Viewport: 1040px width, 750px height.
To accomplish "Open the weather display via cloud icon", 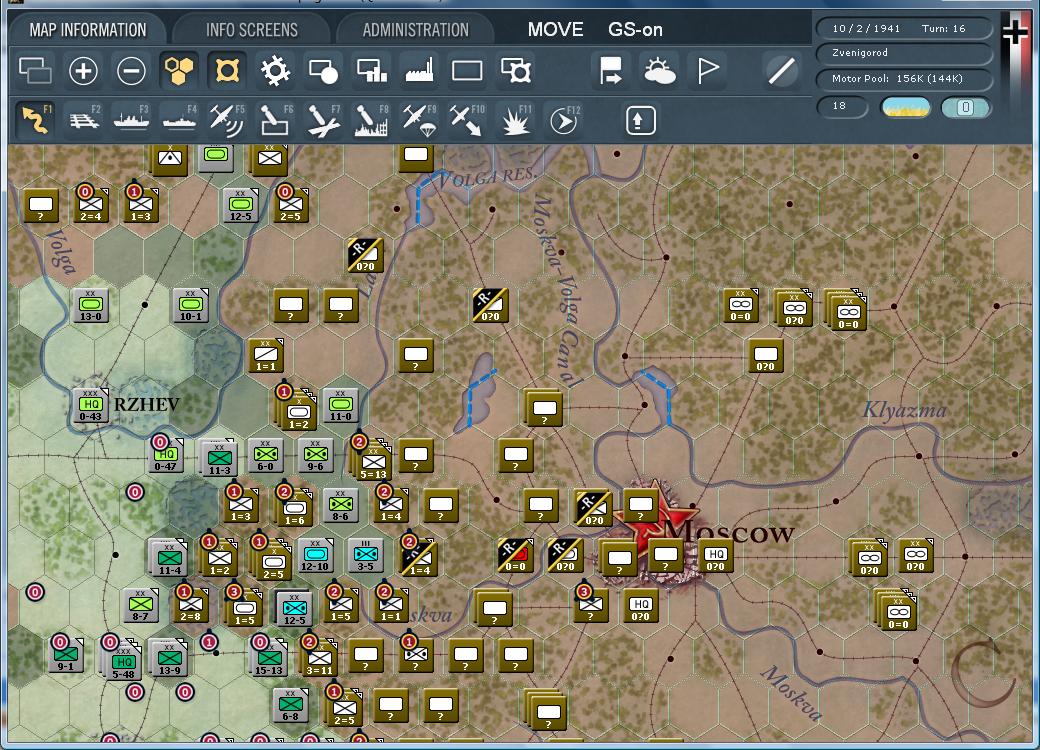I will click(660, 71).
